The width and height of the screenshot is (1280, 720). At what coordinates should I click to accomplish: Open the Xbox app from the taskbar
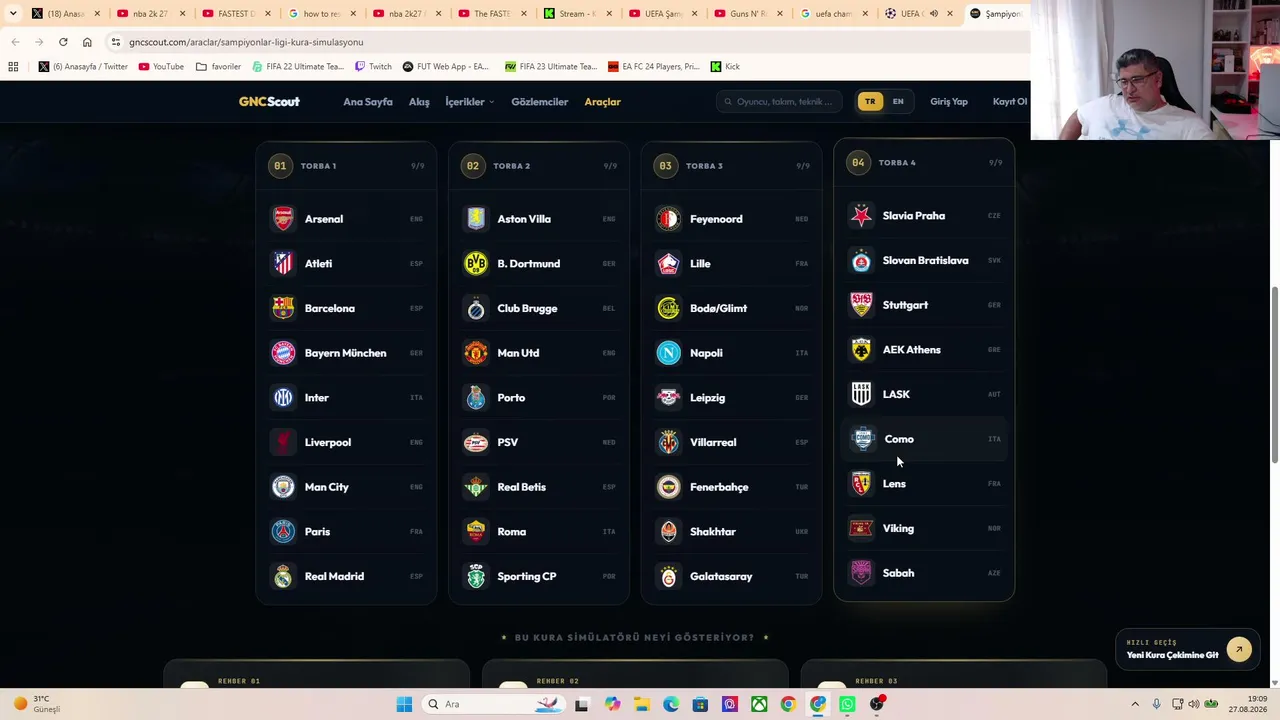759,704
